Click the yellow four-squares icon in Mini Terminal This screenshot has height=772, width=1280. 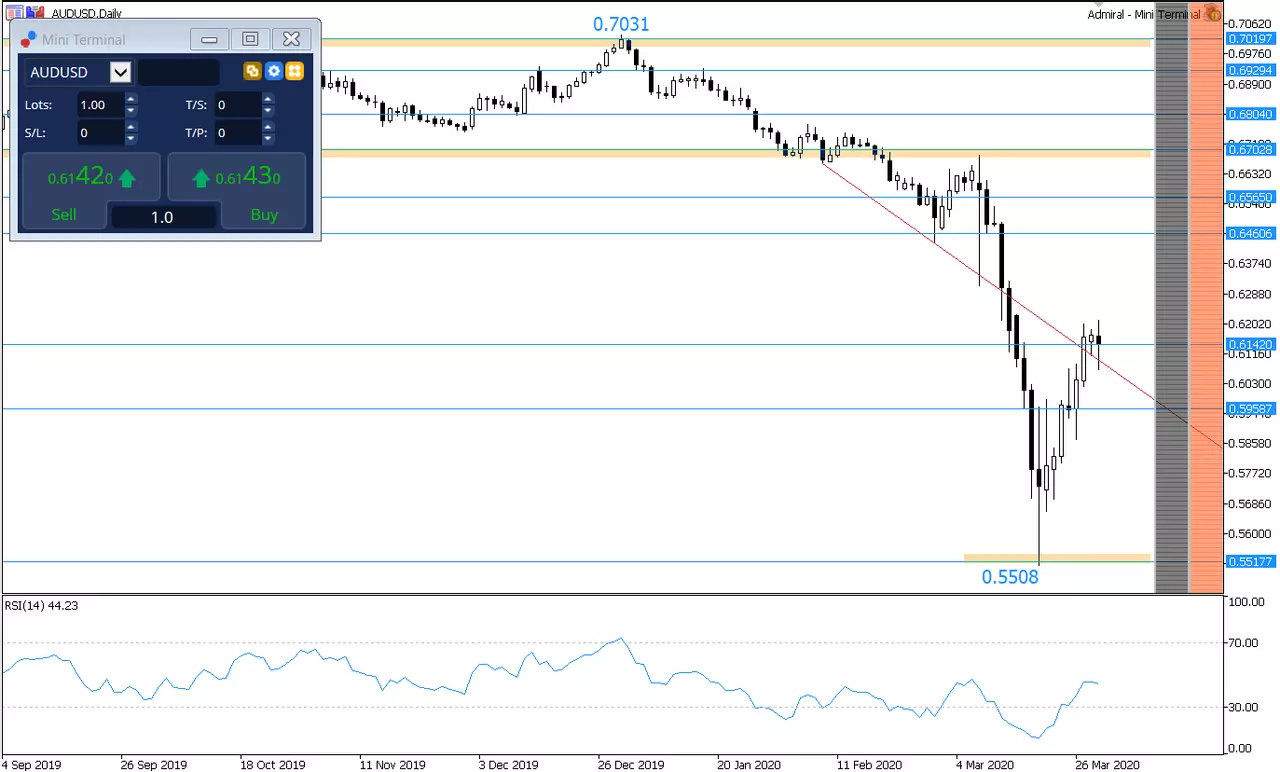(294, 71)
